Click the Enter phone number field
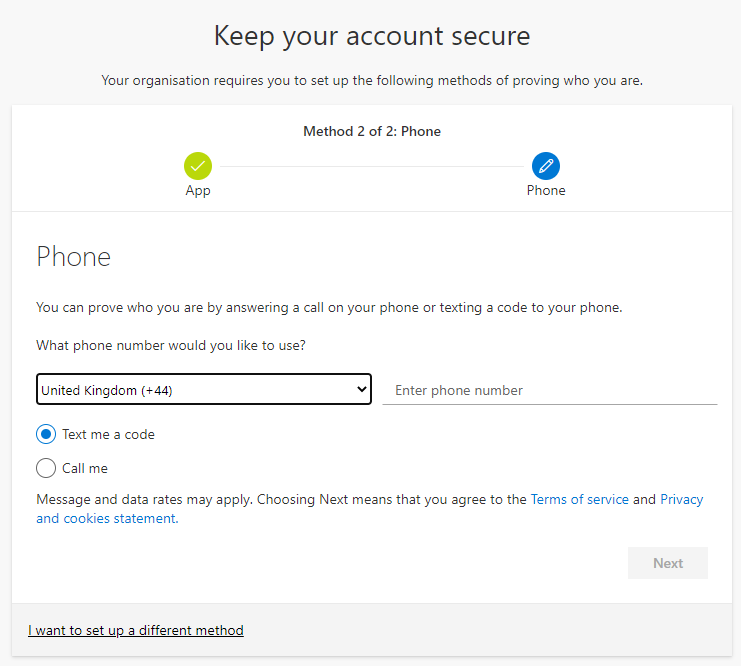Screen dimensions: 741x666 coord(550,390)
